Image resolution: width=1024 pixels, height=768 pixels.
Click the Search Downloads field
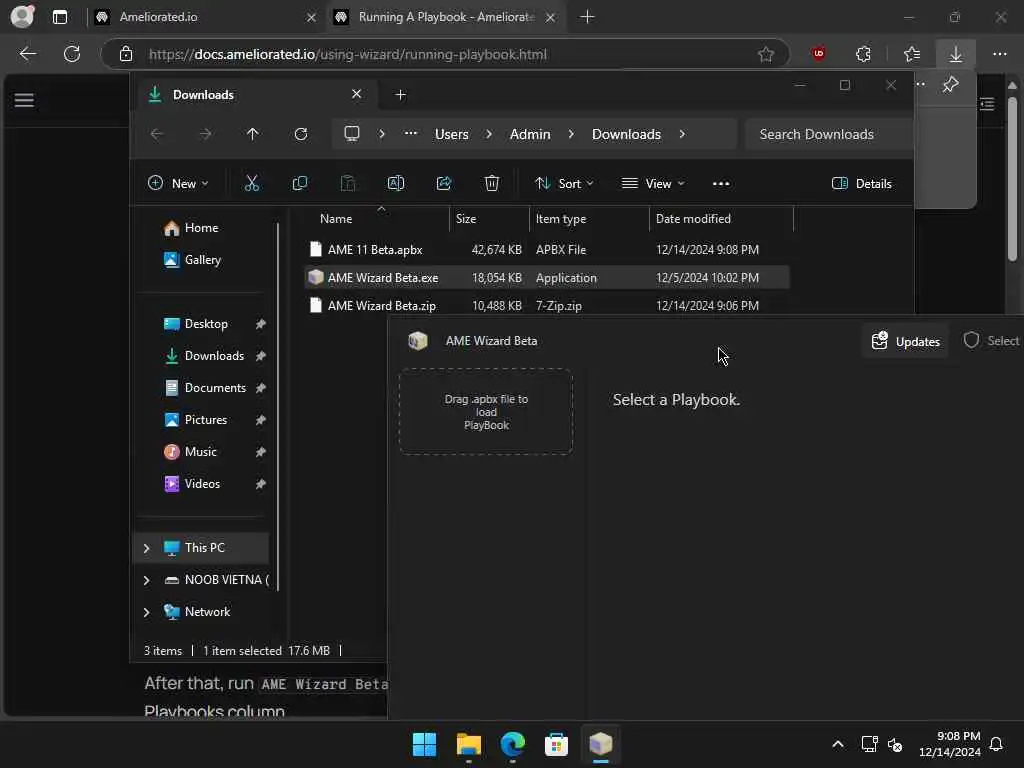[x=829, y=134]
